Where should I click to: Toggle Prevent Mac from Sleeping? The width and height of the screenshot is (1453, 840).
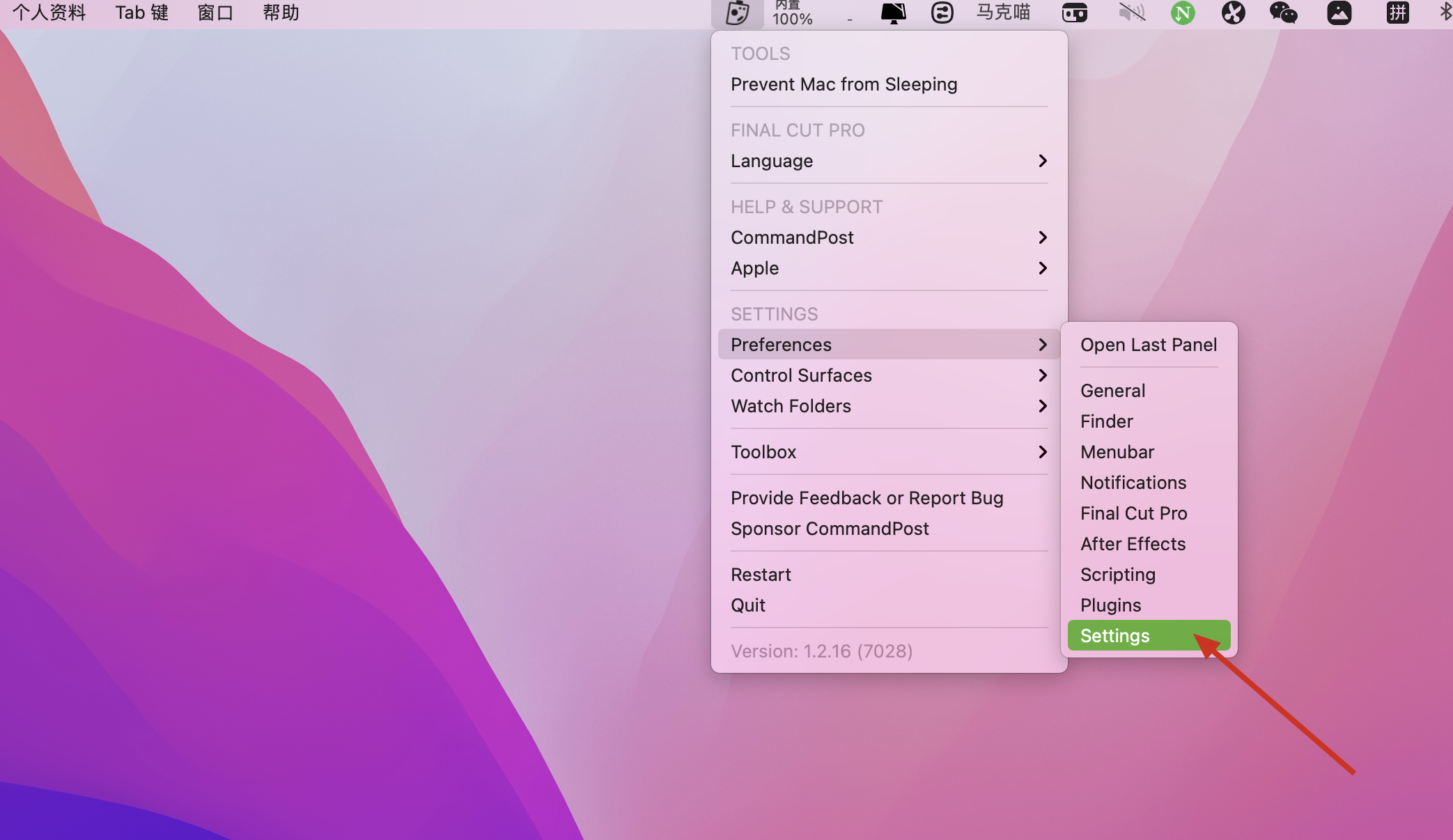point(844,84)
